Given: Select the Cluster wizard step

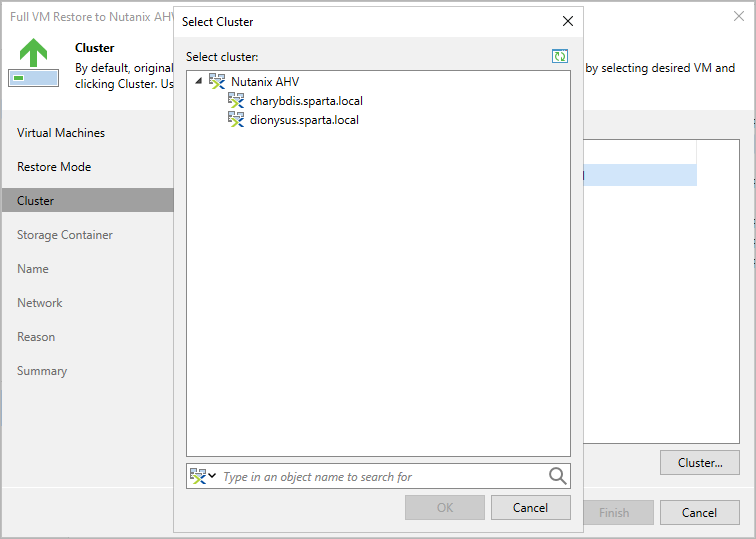Looking at the screenshot, I should click(88, 200).
